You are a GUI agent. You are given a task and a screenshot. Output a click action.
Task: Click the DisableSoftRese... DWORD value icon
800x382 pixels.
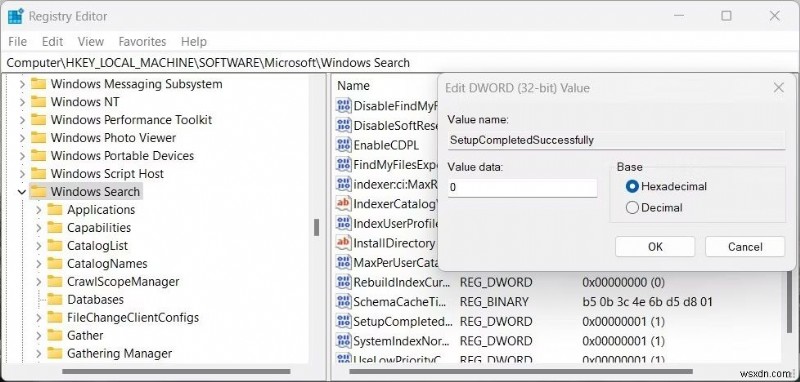pyautogui.click(x=344, y=125)
